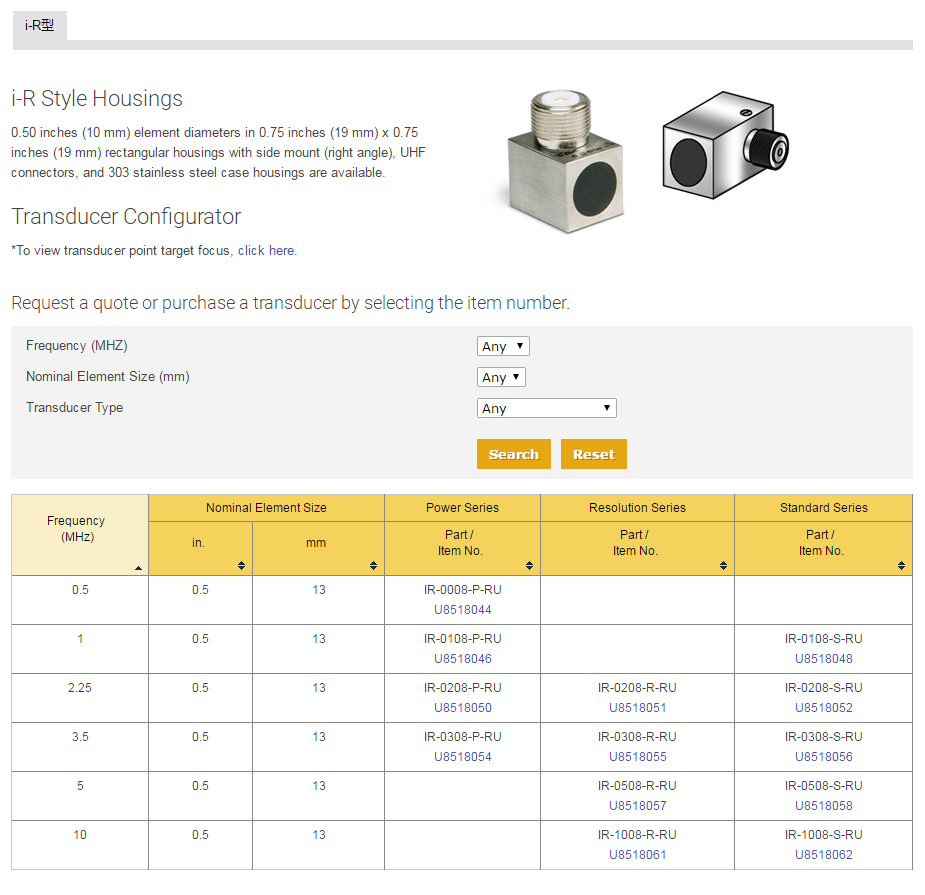Image resolution: width=925 pixels, height=895 pixels.
Task: Open item U8518062 for 10 MHz standard
Action: pyautogui.click(x=823, y=855)
